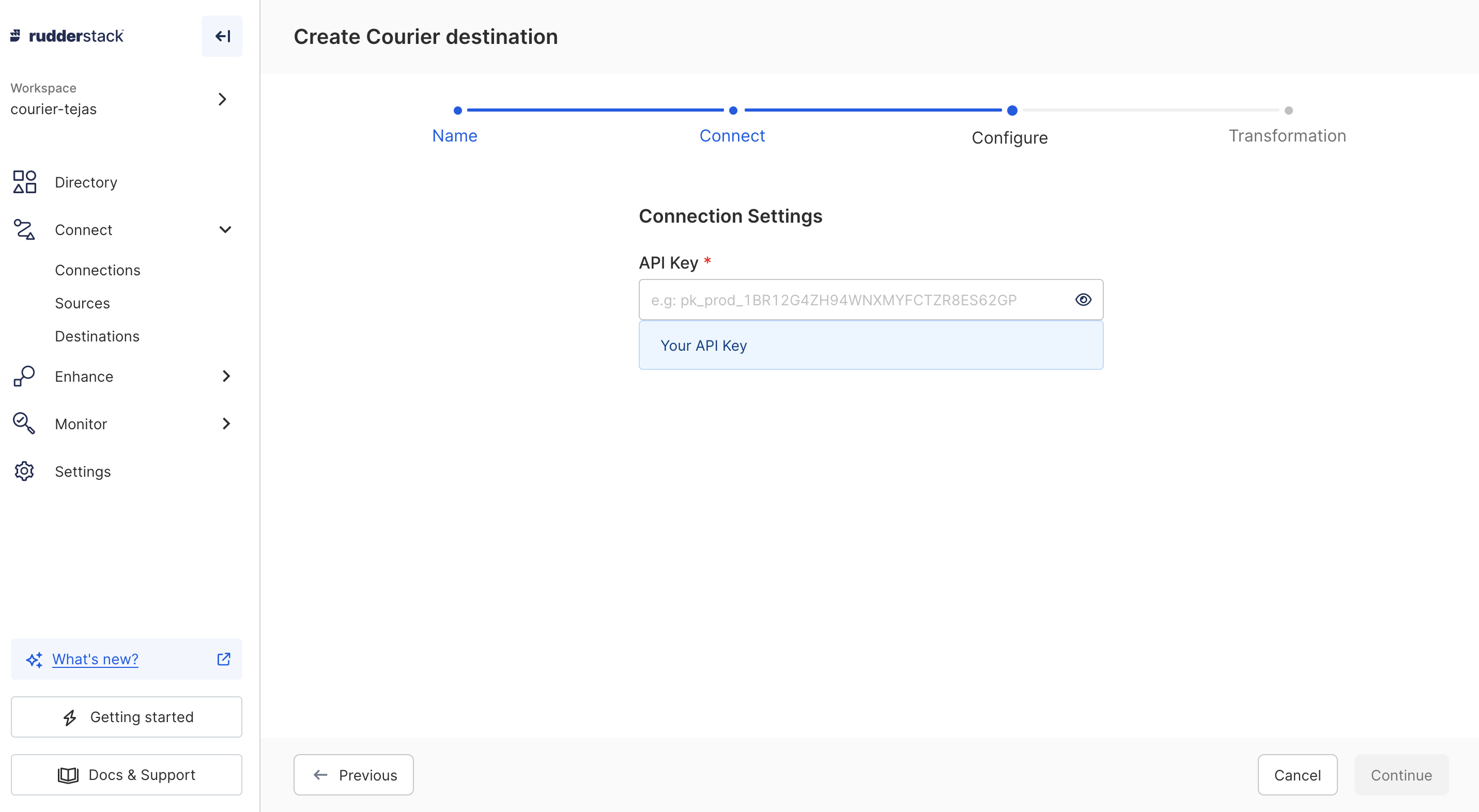Viewport: 1479px width, 812px height.
Task: Click the sparkle icon beside What's new
Action: pyautogui.click(x=34, y=659)
